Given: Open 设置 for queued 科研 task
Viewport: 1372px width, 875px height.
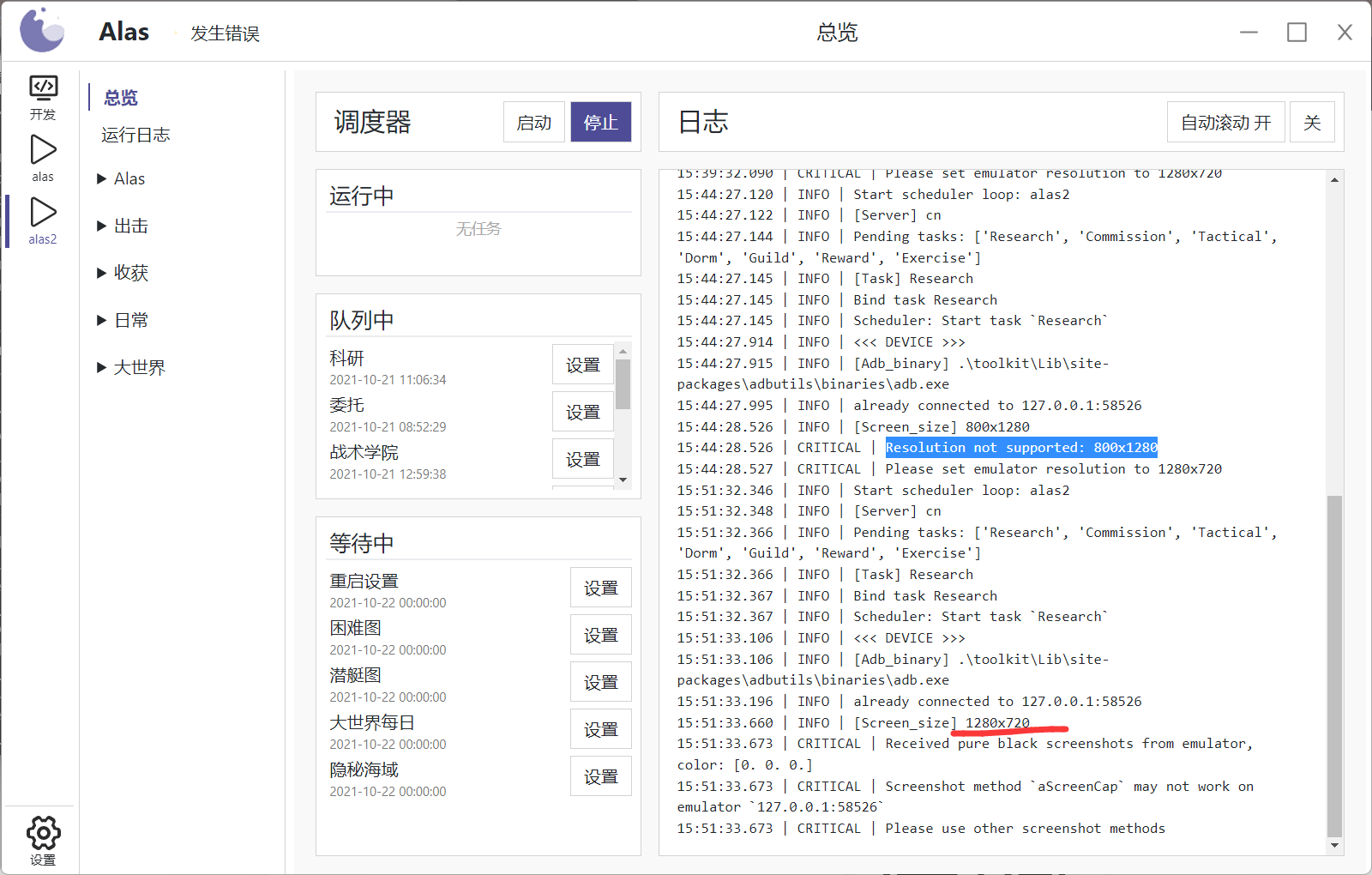Looking at the screenshot, I should pyautogui.click(x=583, y=365).
